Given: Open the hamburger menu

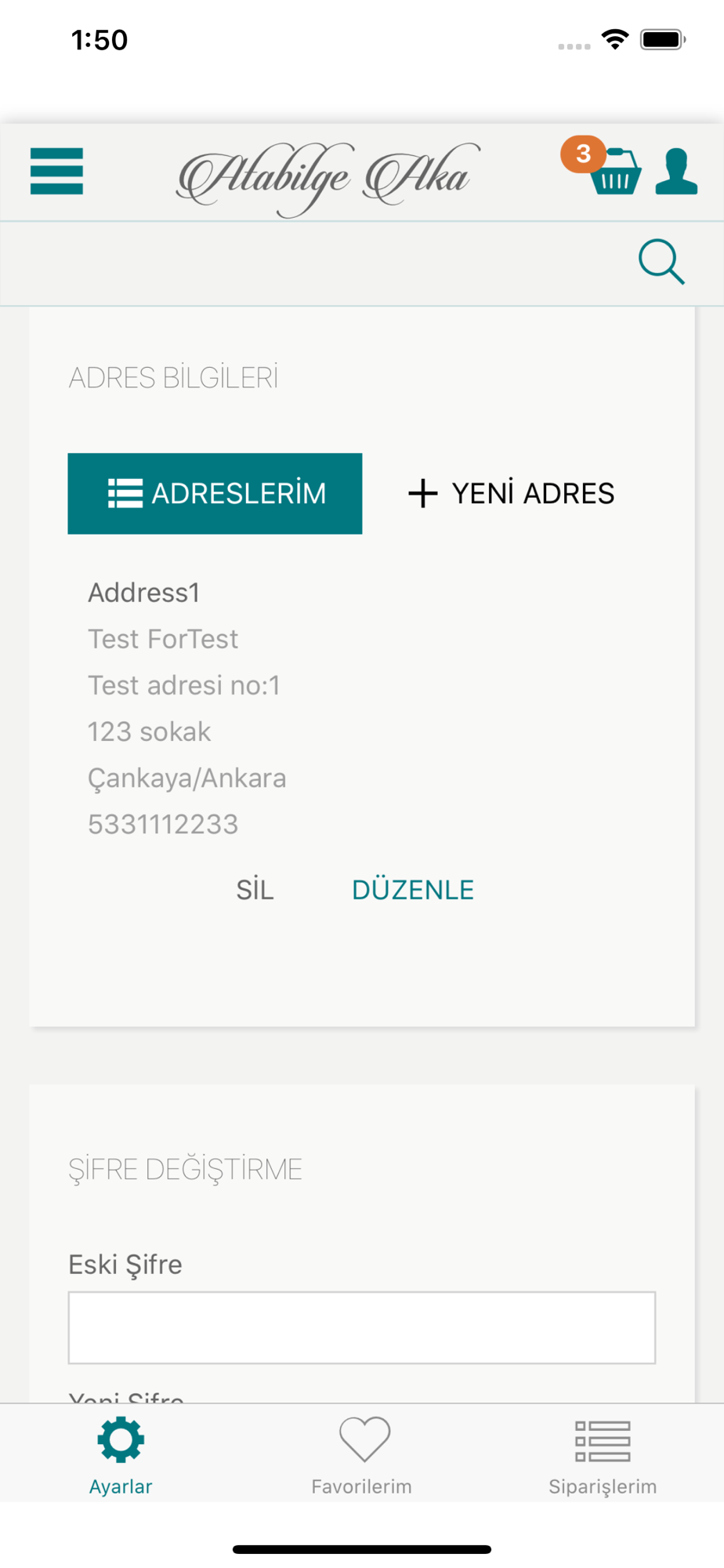Looking at the screenshot, I should 56,171.
